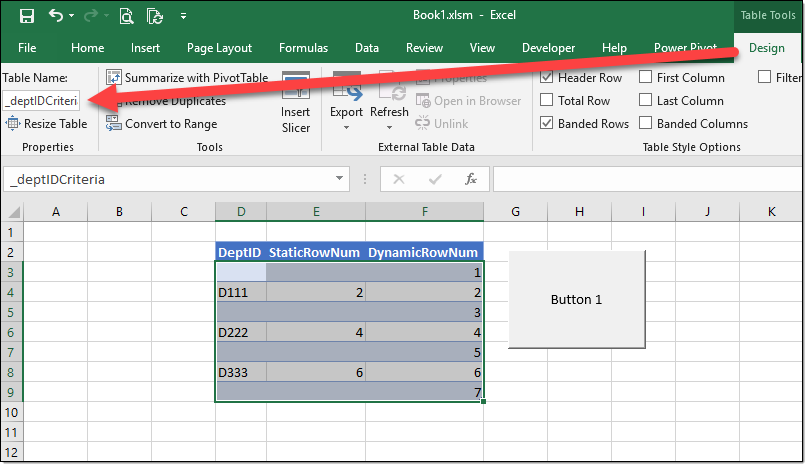808x467 pixels.
Task: Click Button 1 on the worksheet
Action: tap(577, 299)
